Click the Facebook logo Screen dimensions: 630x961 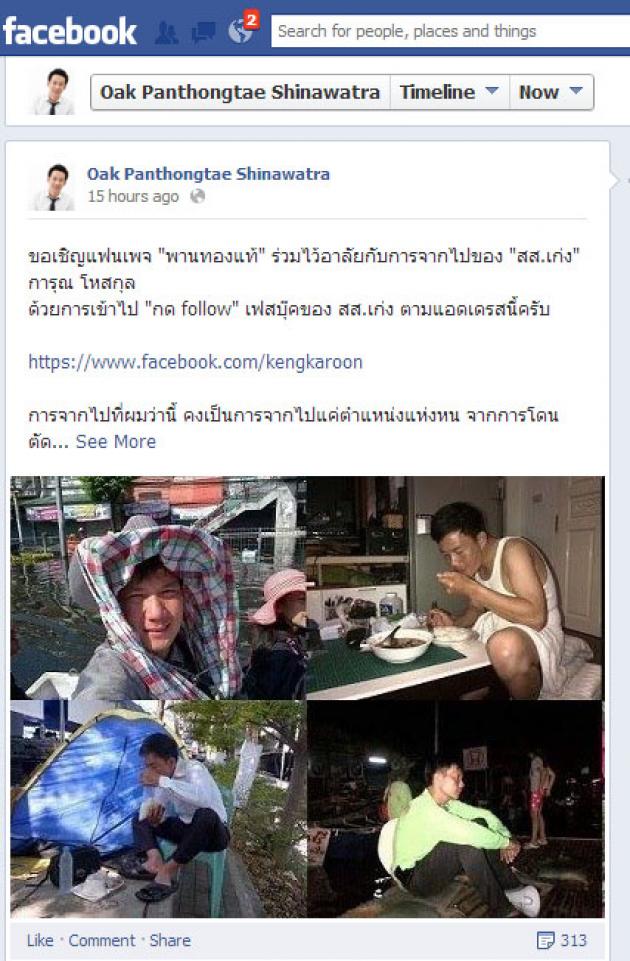[x=69, y=31]
